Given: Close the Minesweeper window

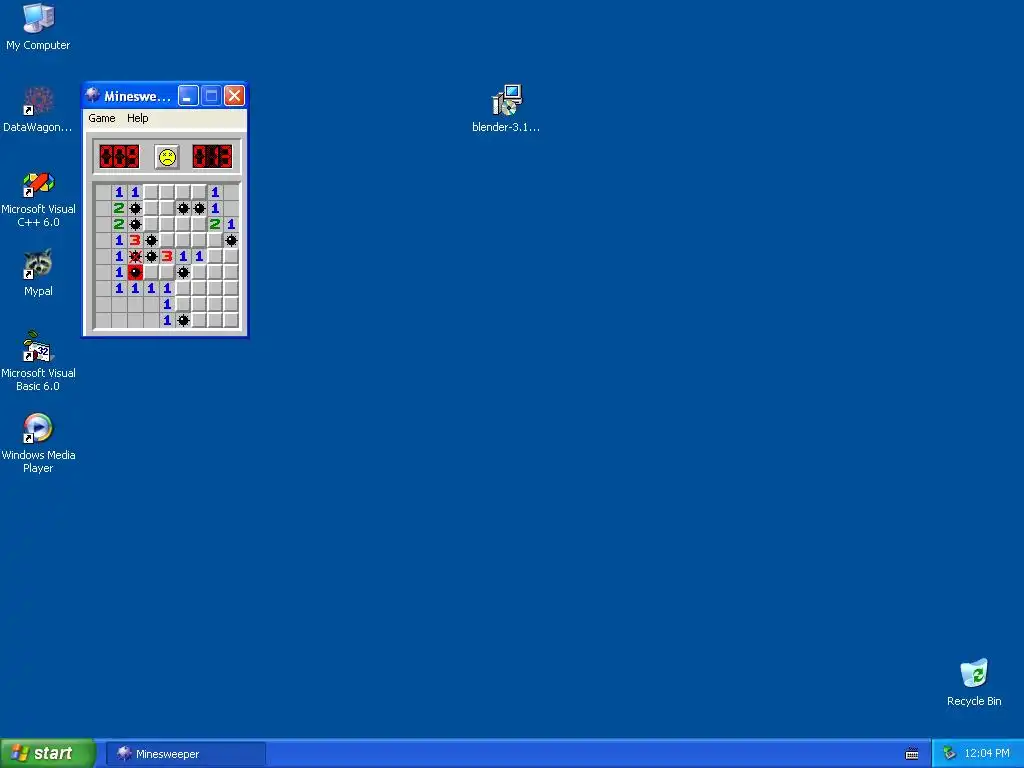Looking at the screenshot, I should click(234, 96).
